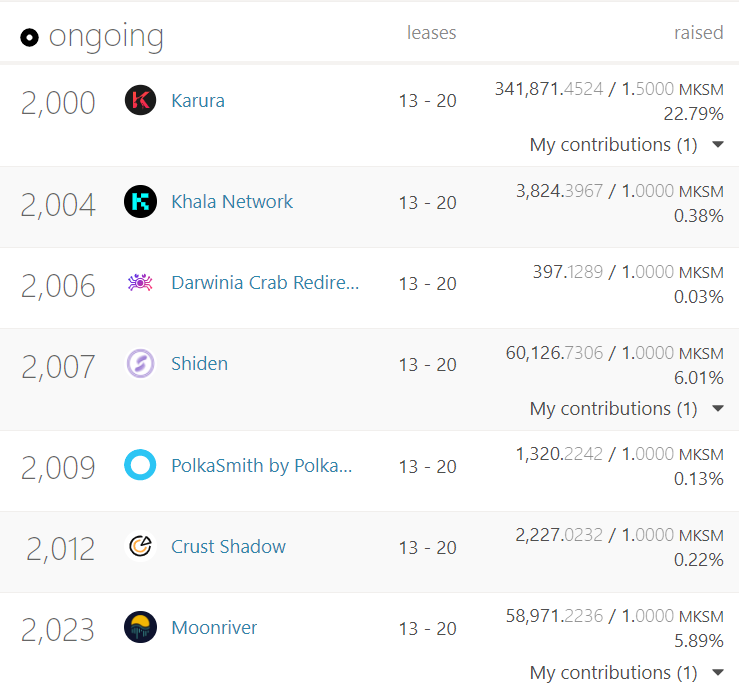Click Shiden raised amount 60,126.7306
739x694 pixels.
[x=554, y=353]
